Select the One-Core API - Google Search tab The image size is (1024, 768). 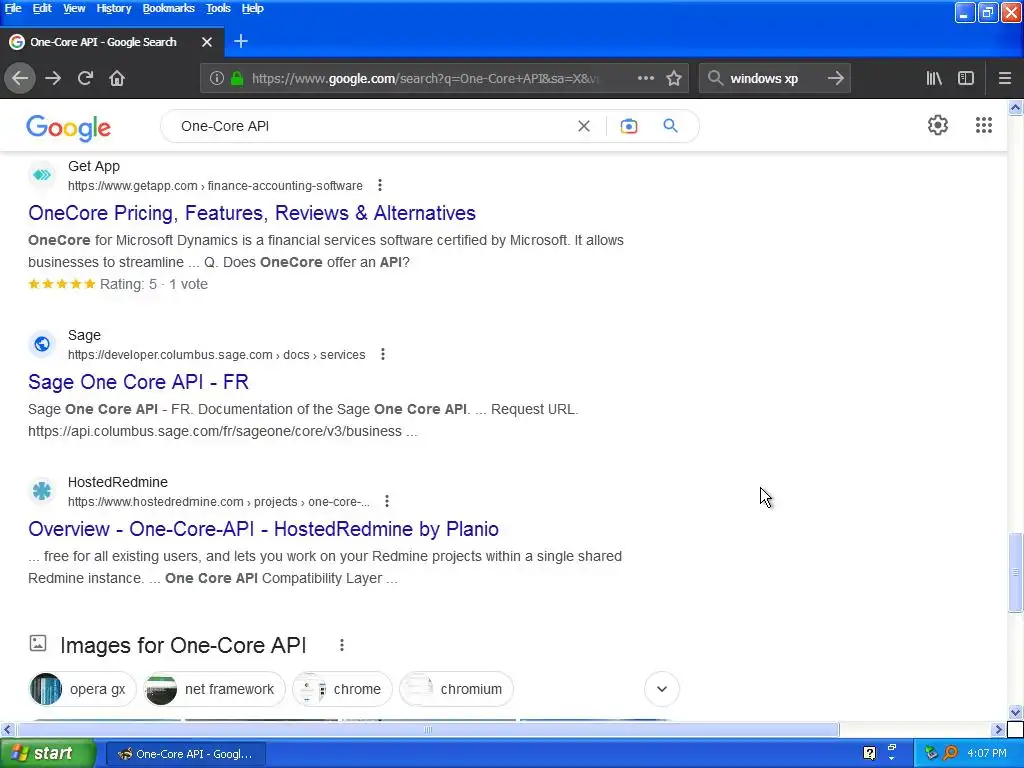pyautogui.click(x=111, y=42)
